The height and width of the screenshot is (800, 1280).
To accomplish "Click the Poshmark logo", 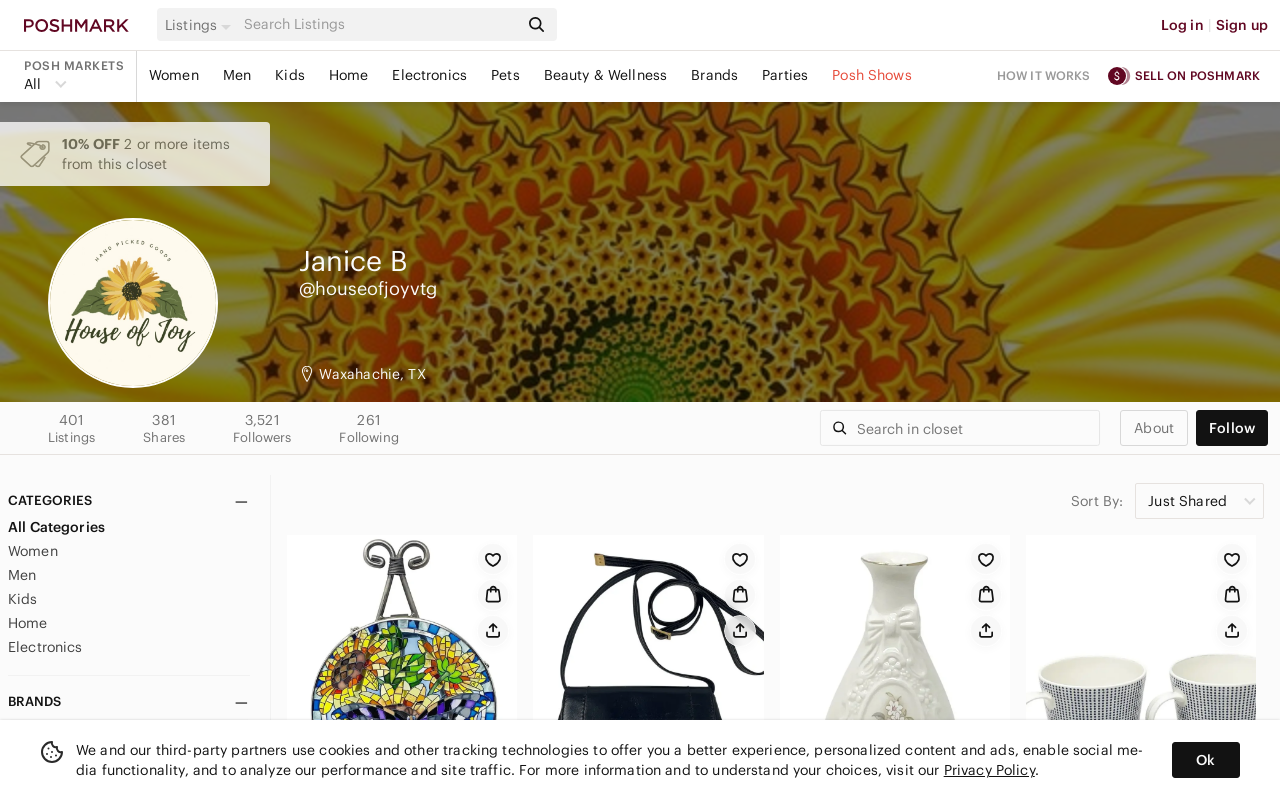I will coord(76,25).
